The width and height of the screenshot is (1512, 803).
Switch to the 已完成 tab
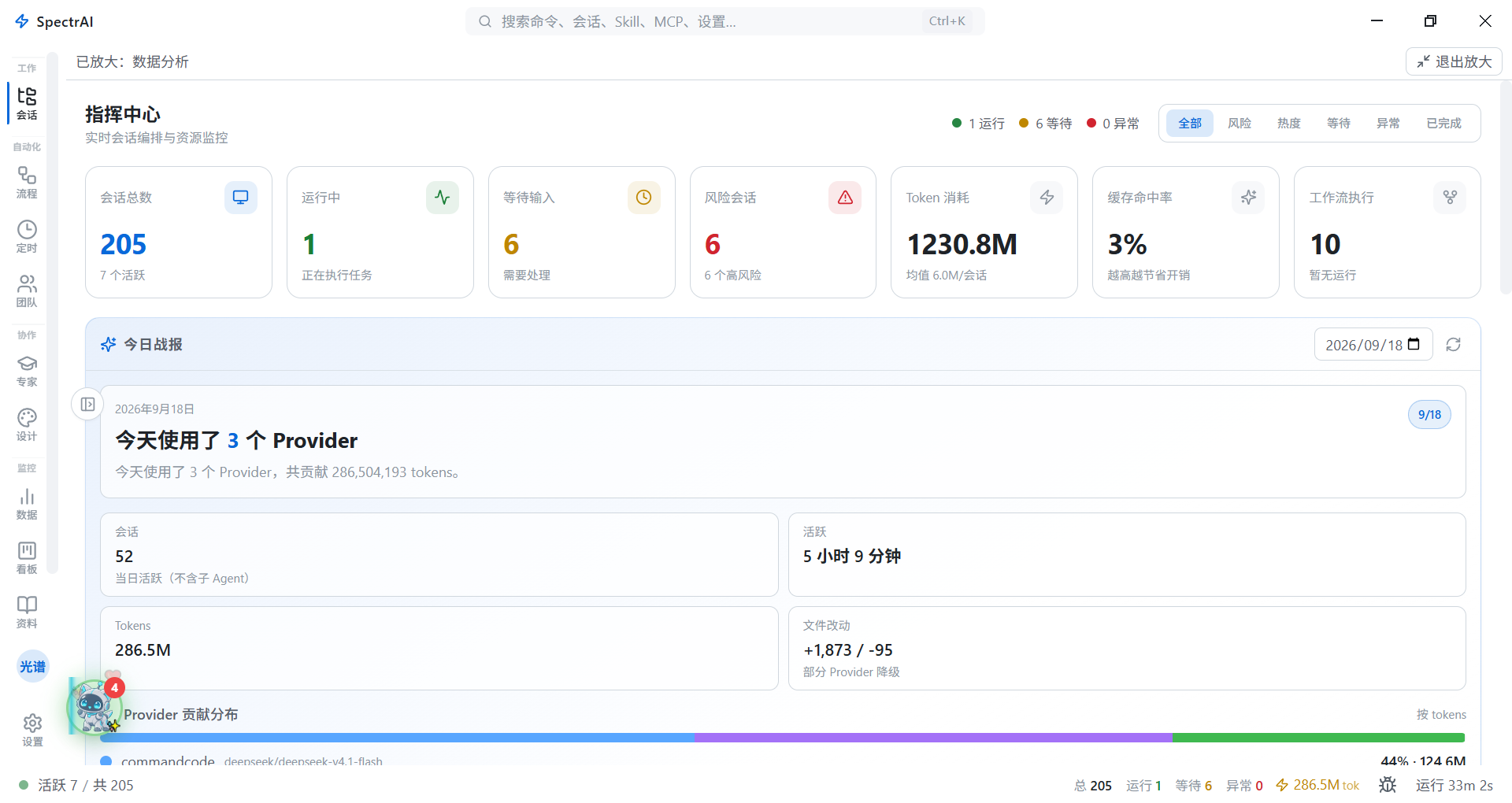point(1443,124)
